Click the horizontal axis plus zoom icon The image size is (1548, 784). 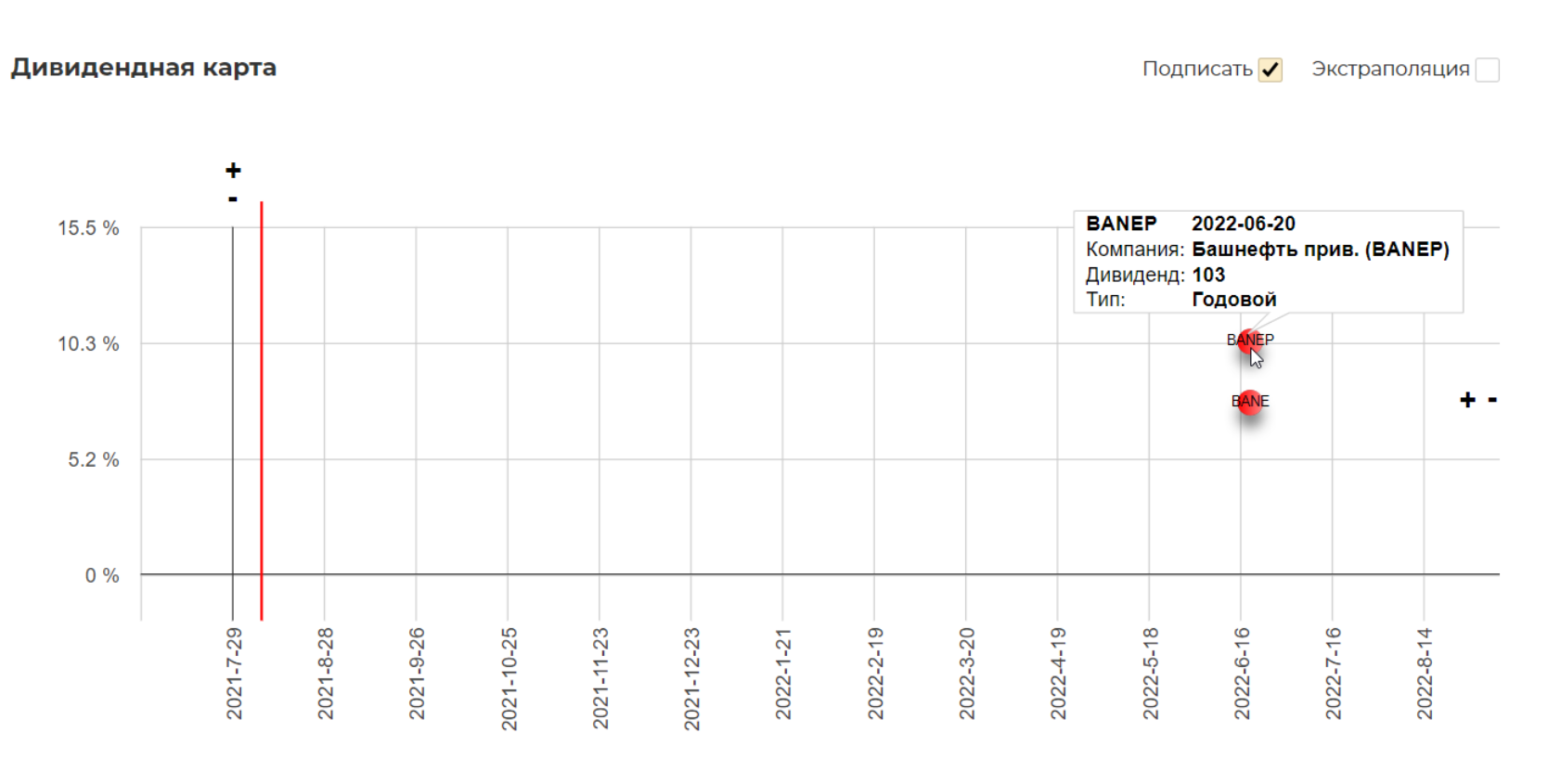click(1467, 400)
